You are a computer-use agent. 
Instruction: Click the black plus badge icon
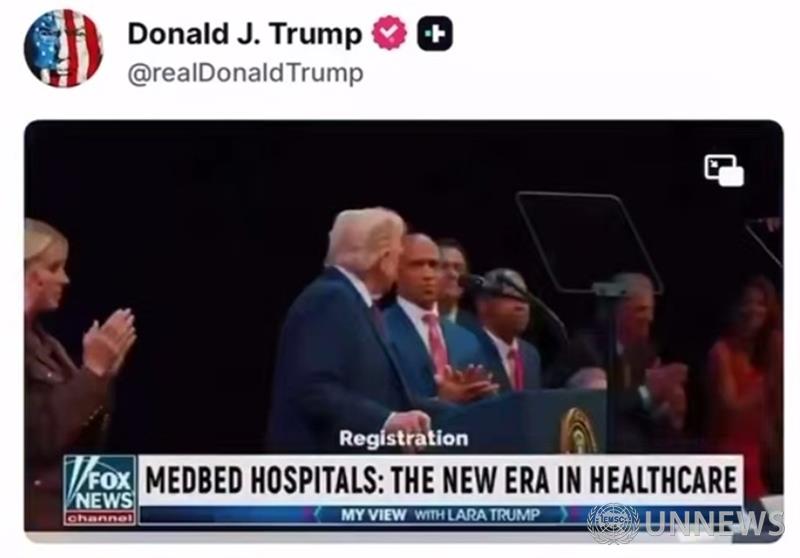[x=435, y=34]
